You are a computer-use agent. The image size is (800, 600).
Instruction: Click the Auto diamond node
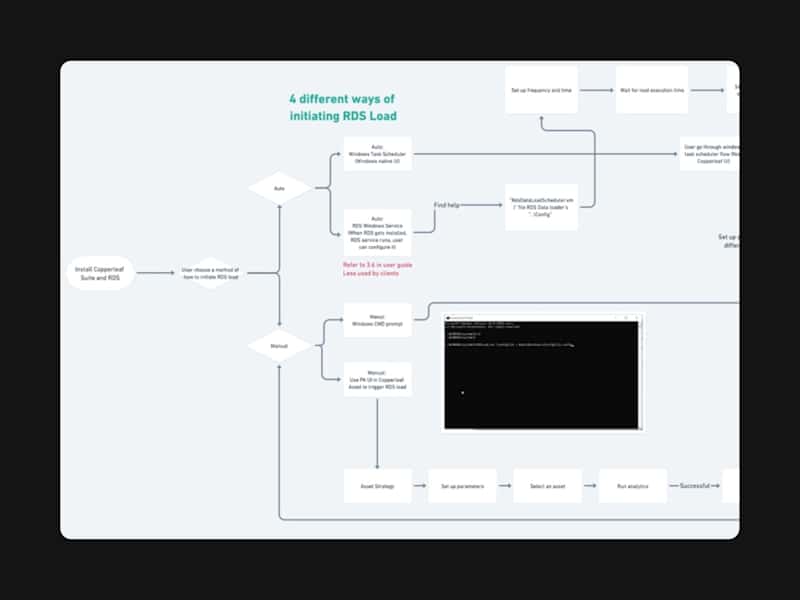click(x=280, y=188)
